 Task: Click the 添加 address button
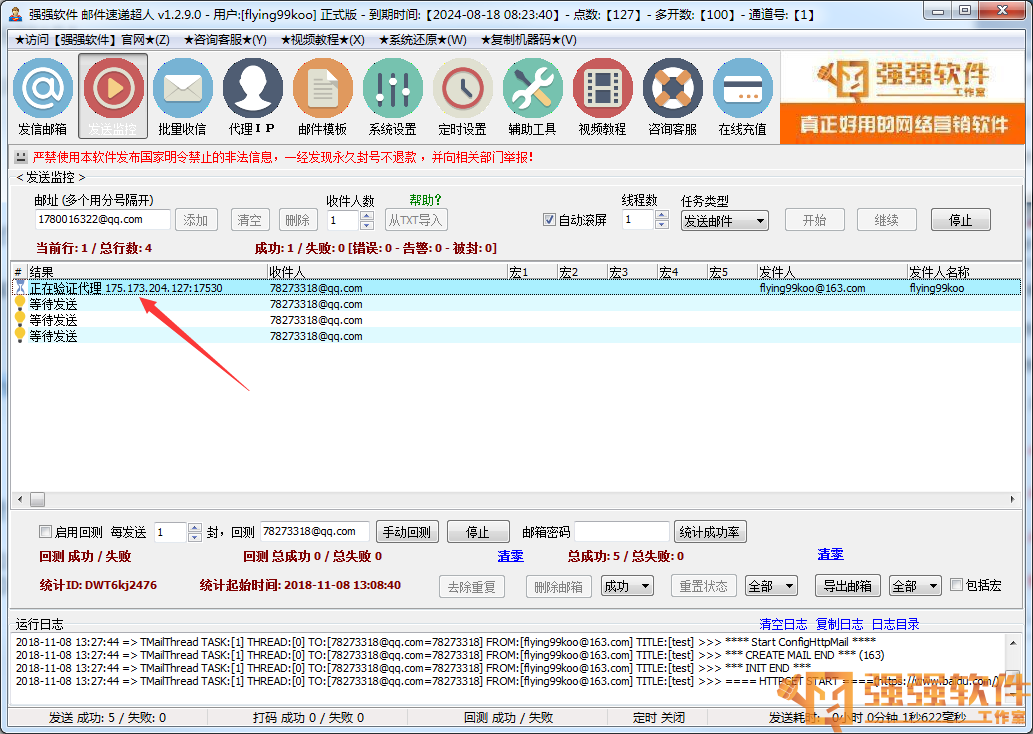(196, 220)
